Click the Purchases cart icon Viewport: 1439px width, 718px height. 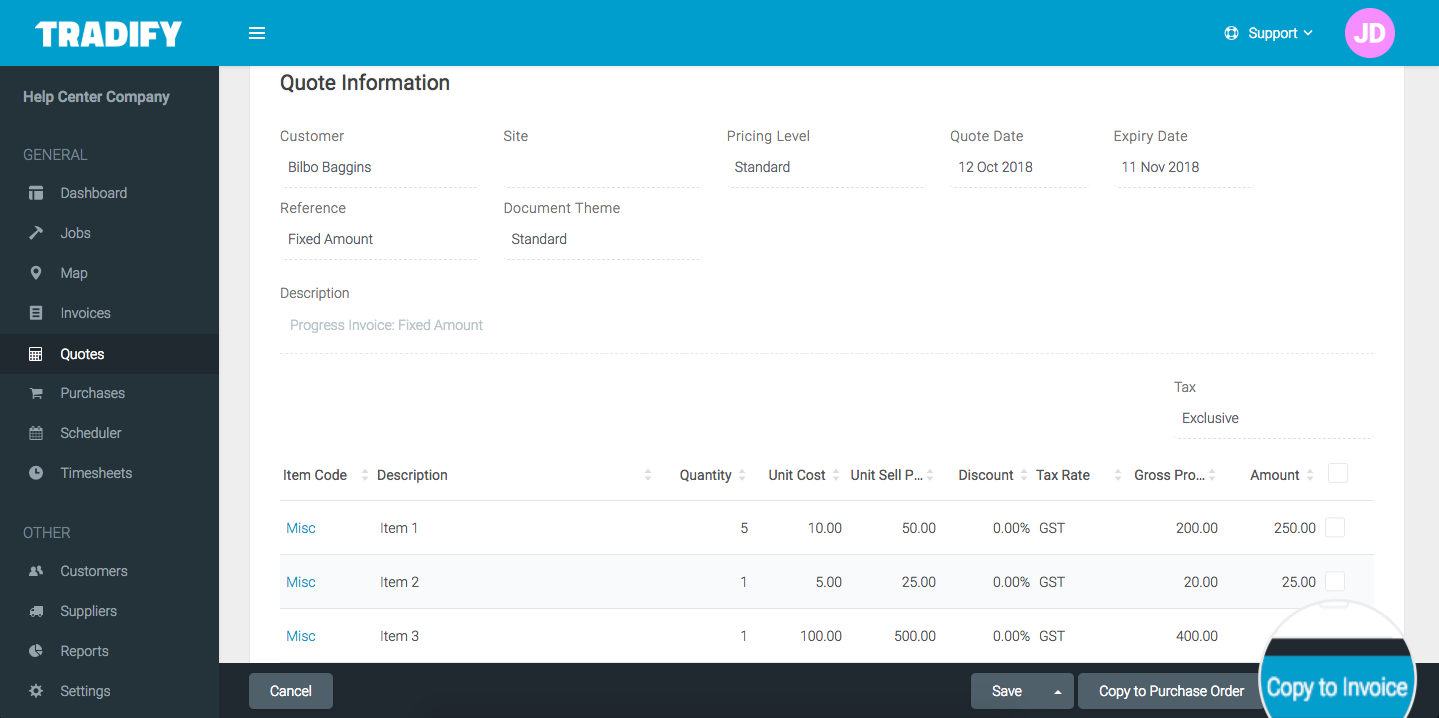tap(36, 393)
